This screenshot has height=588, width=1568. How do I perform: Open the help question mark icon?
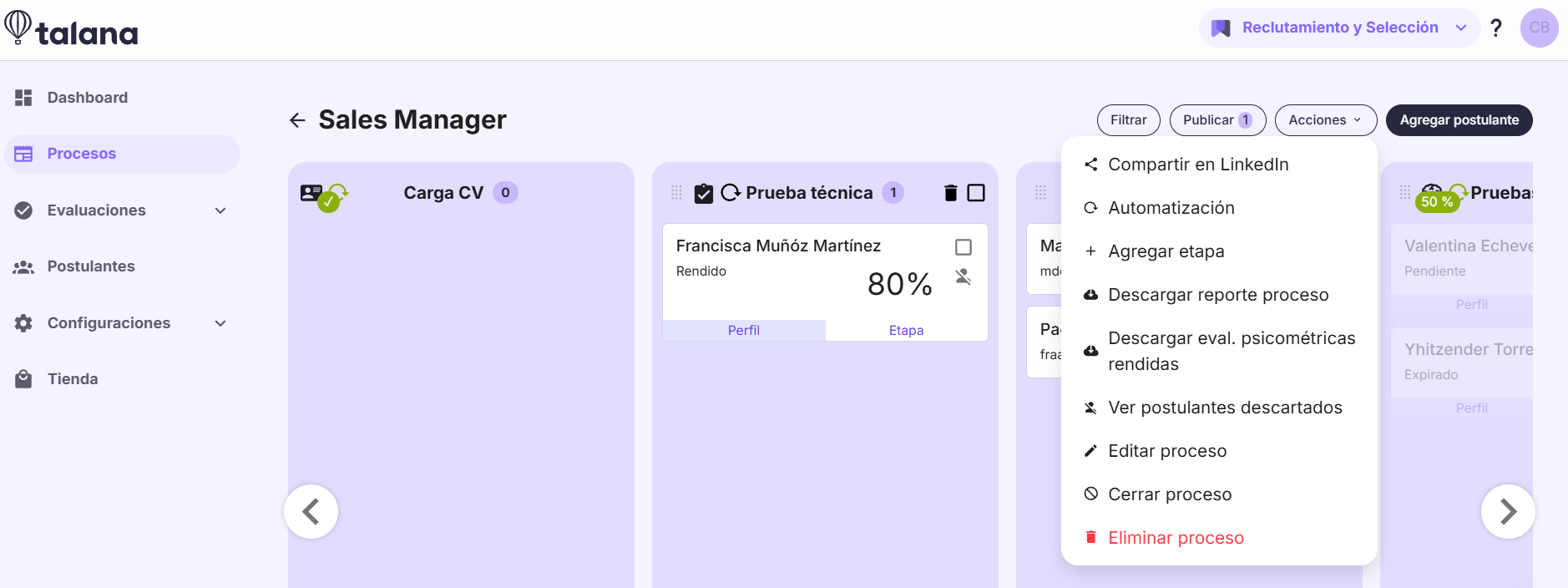[1496, 28]
